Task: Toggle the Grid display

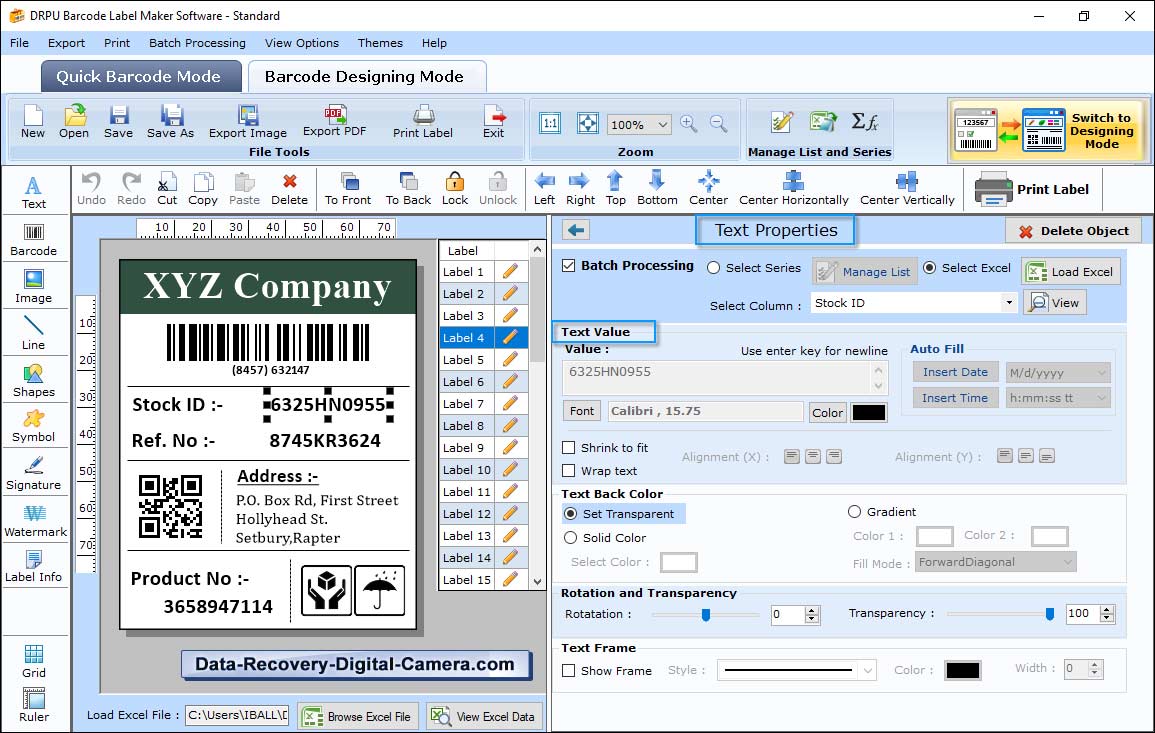Action: (x=33, y=661)
